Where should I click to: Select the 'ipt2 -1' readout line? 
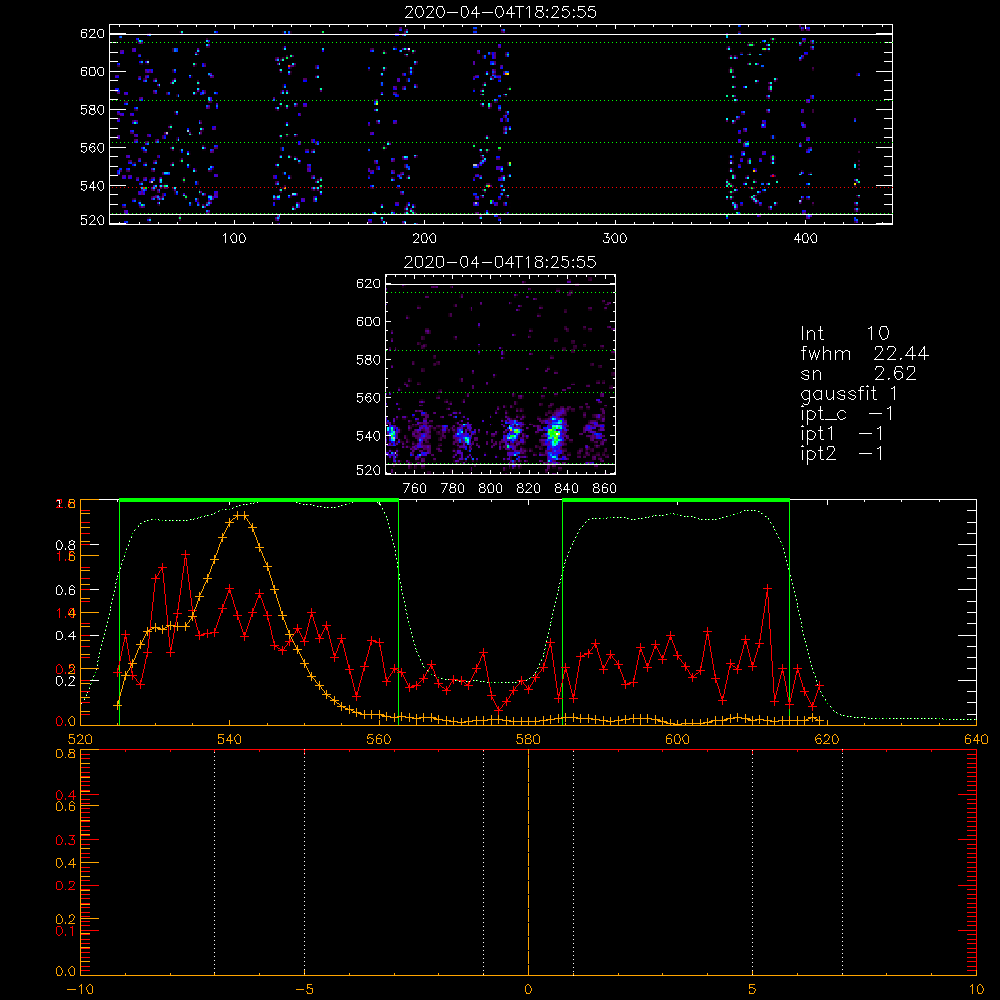tap(842, 453)
